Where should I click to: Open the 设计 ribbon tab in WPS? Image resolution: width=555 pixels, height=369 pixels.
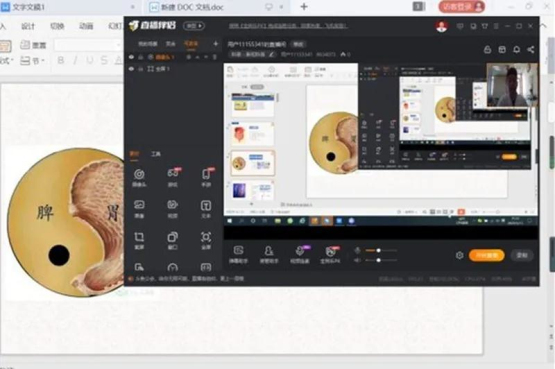[x=28, y=26]
